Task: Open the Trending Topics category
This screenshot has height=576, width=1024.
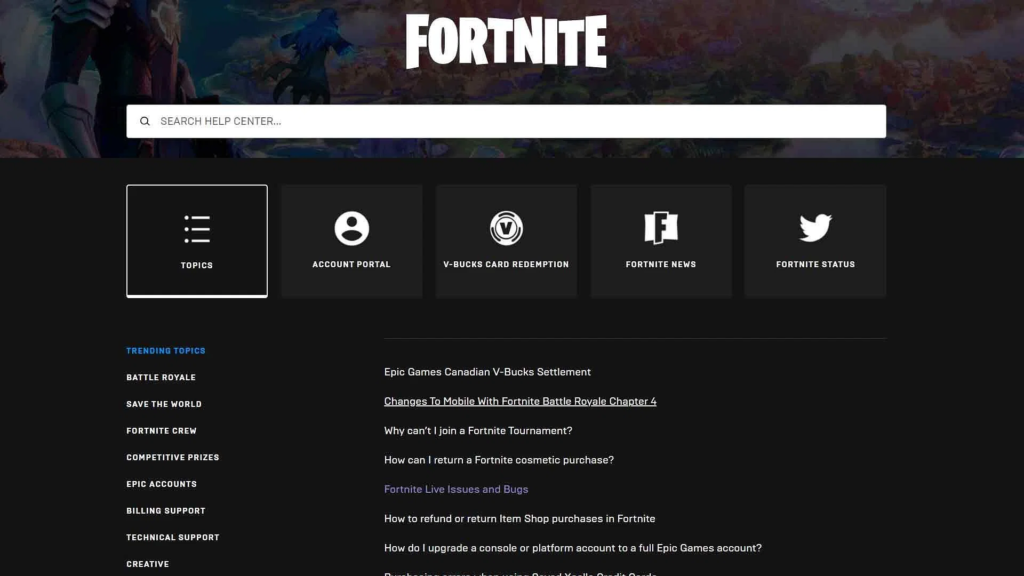Action: (x=166, y=351)
